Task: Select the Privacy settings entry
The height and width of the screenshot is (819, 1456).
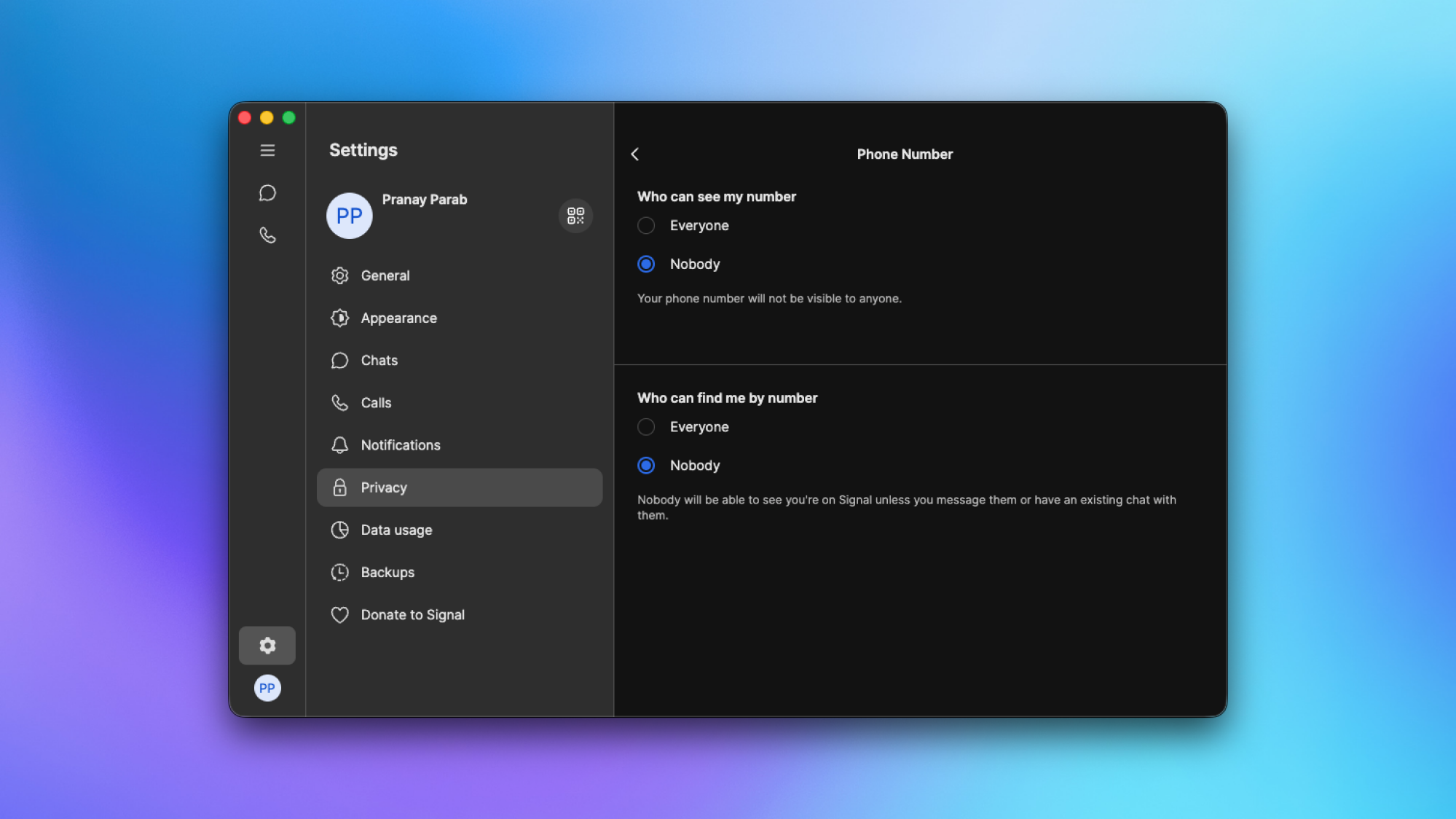Action: (x=384, y=487)
